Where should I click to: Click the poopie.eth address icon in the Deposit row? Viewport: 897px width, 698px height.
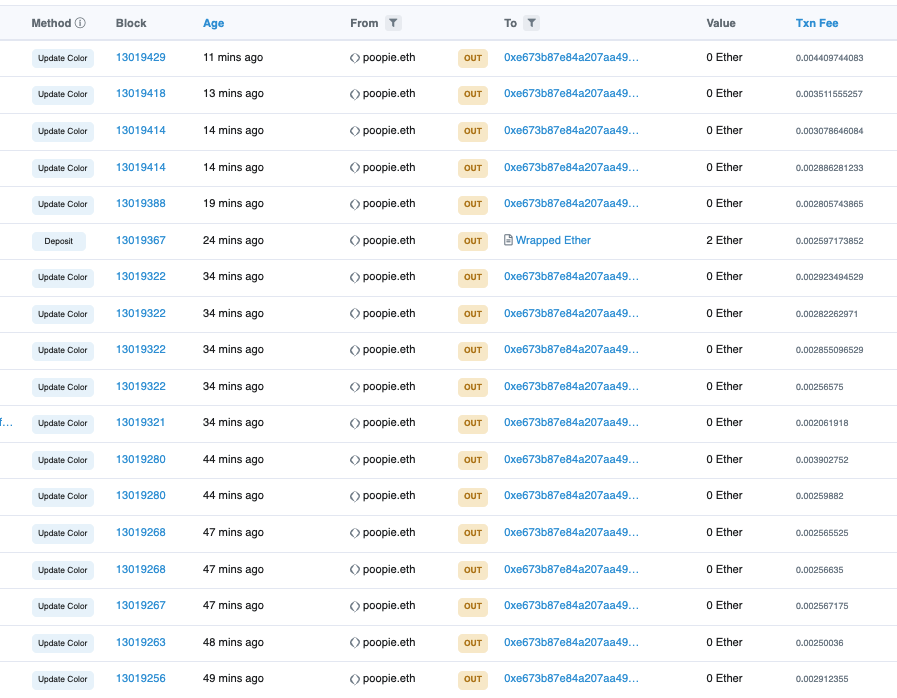(x=355, y=241)
